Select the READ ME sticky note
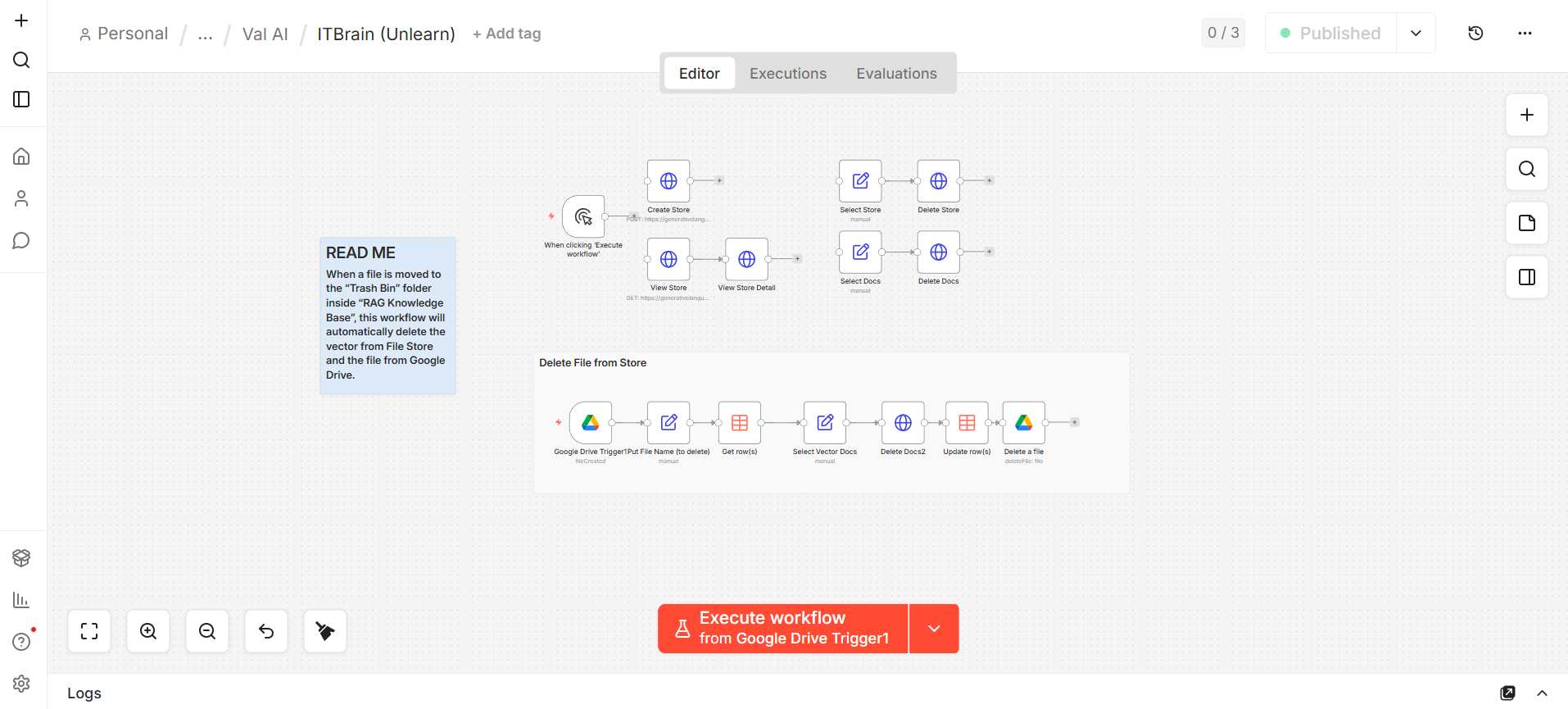 (x=387, y=316)
